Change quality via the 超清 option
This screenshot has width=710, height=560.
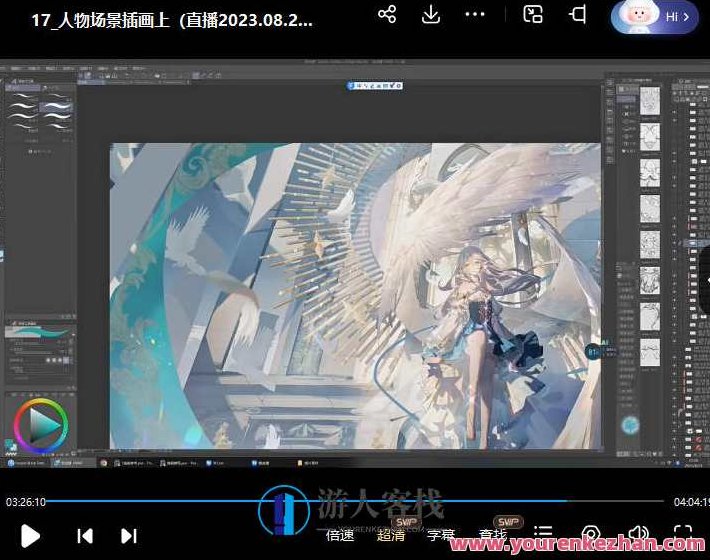click(391, 536)
